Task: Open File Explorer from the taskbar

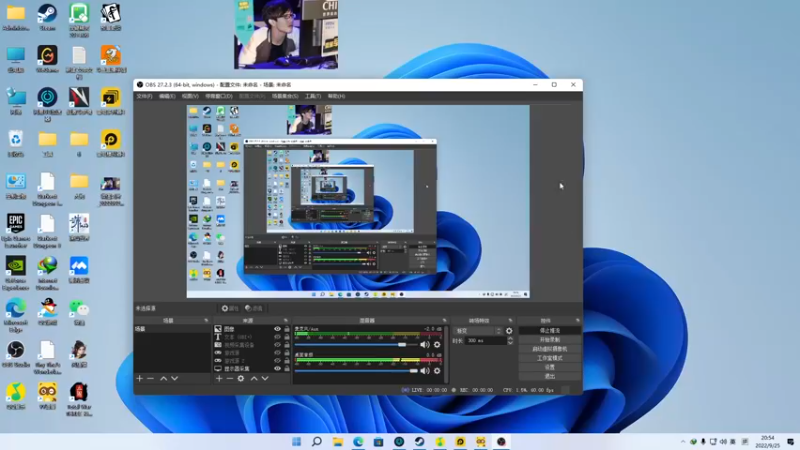Action: point(338,441)
